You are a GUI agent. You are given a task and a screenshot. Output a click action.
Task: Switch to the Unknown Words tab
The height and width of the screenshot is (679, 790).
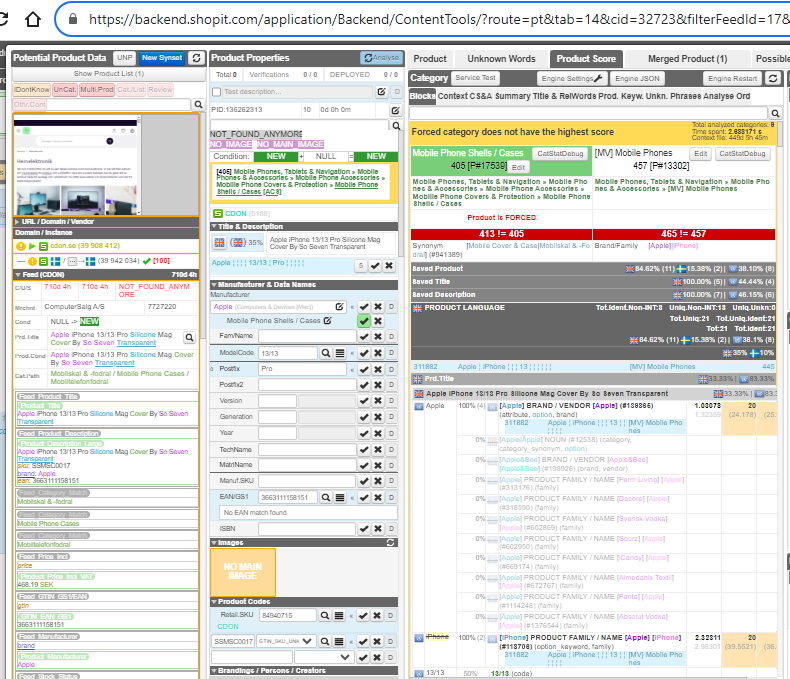pyautogui.click(x=501, y=59)
